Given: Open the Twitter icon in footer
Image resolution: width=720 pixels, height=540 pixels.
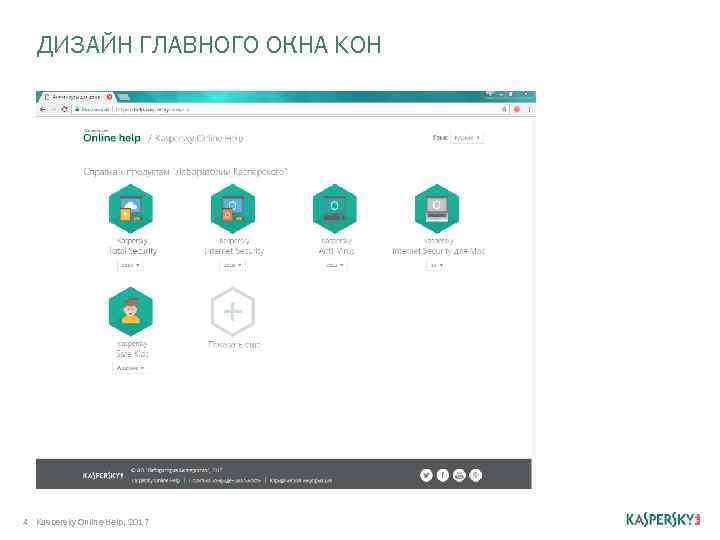Looking at the screenshot, I should [426, 475].
